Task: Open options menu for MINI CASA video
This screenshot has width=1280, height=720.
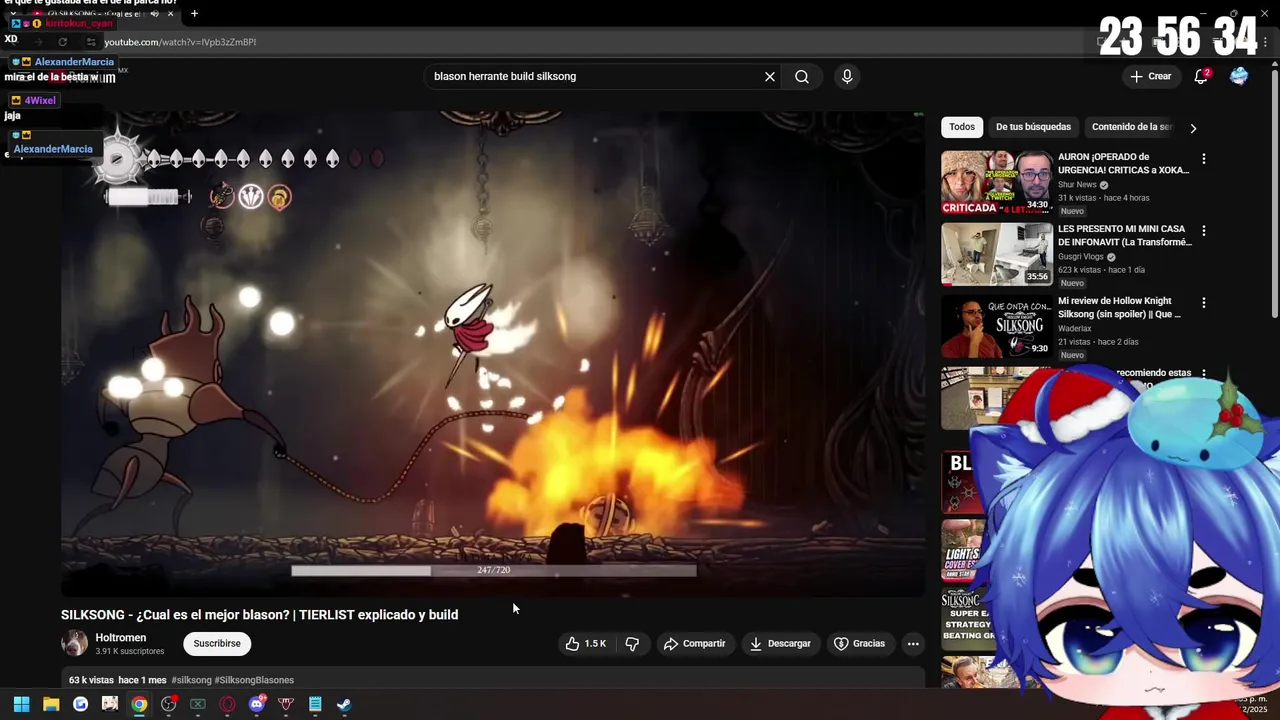Action: click(1203, 231)
